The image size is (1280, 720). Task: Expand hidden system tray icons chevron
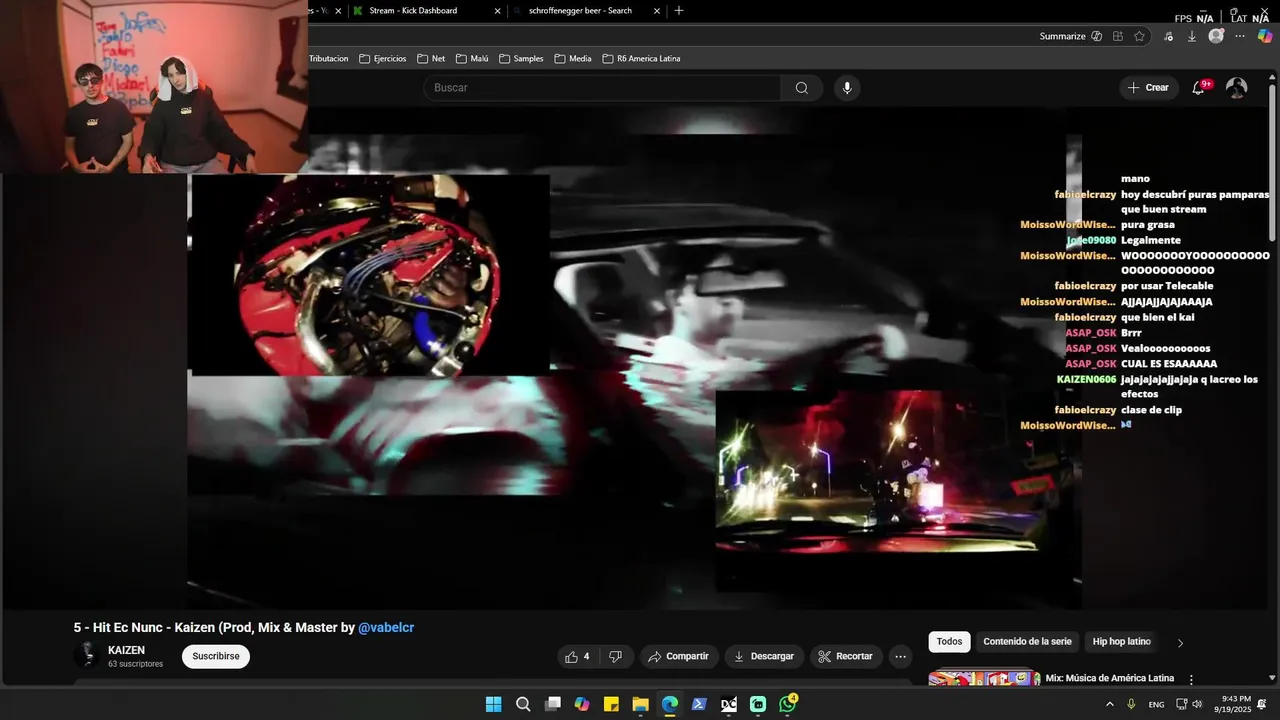coord(1109,704)
